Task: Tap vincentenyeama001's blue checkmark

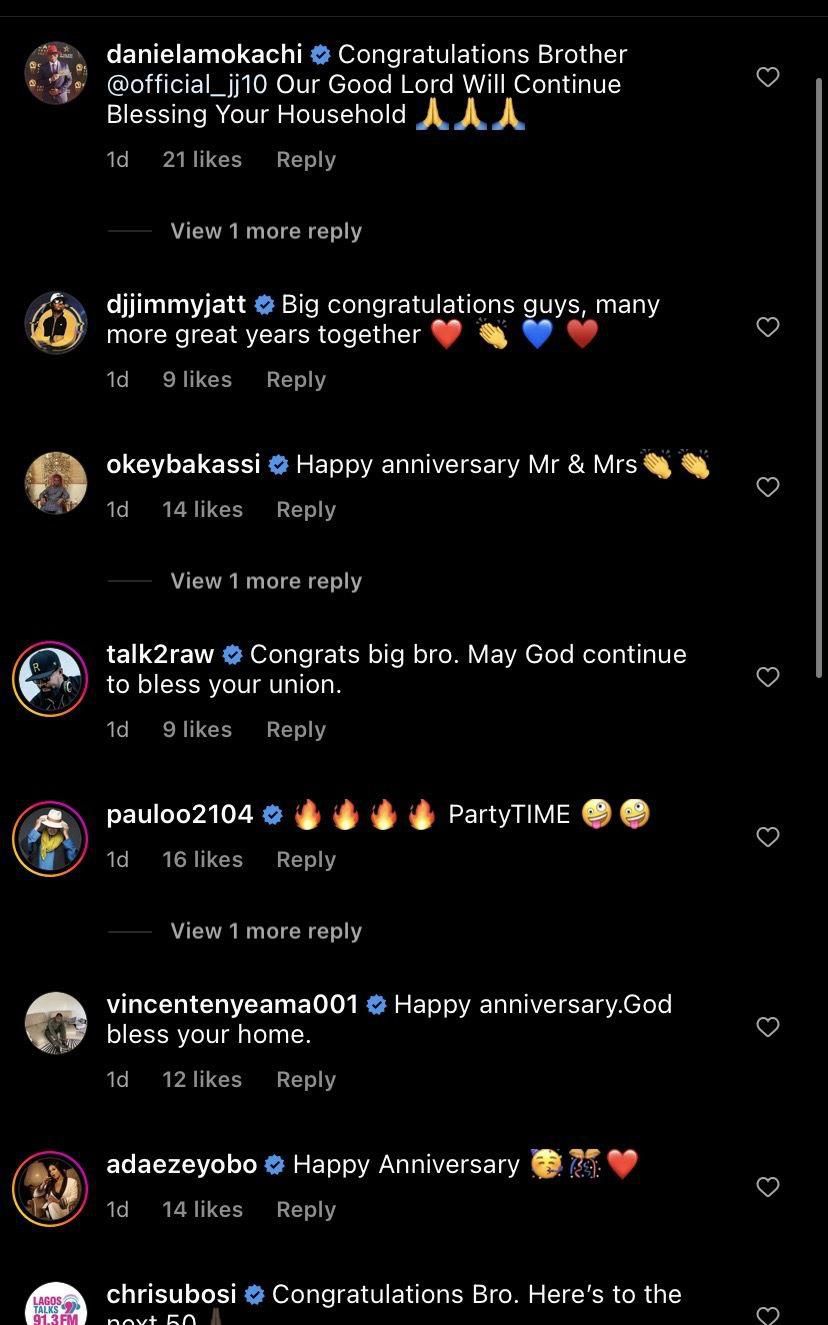Action: 377,1004
